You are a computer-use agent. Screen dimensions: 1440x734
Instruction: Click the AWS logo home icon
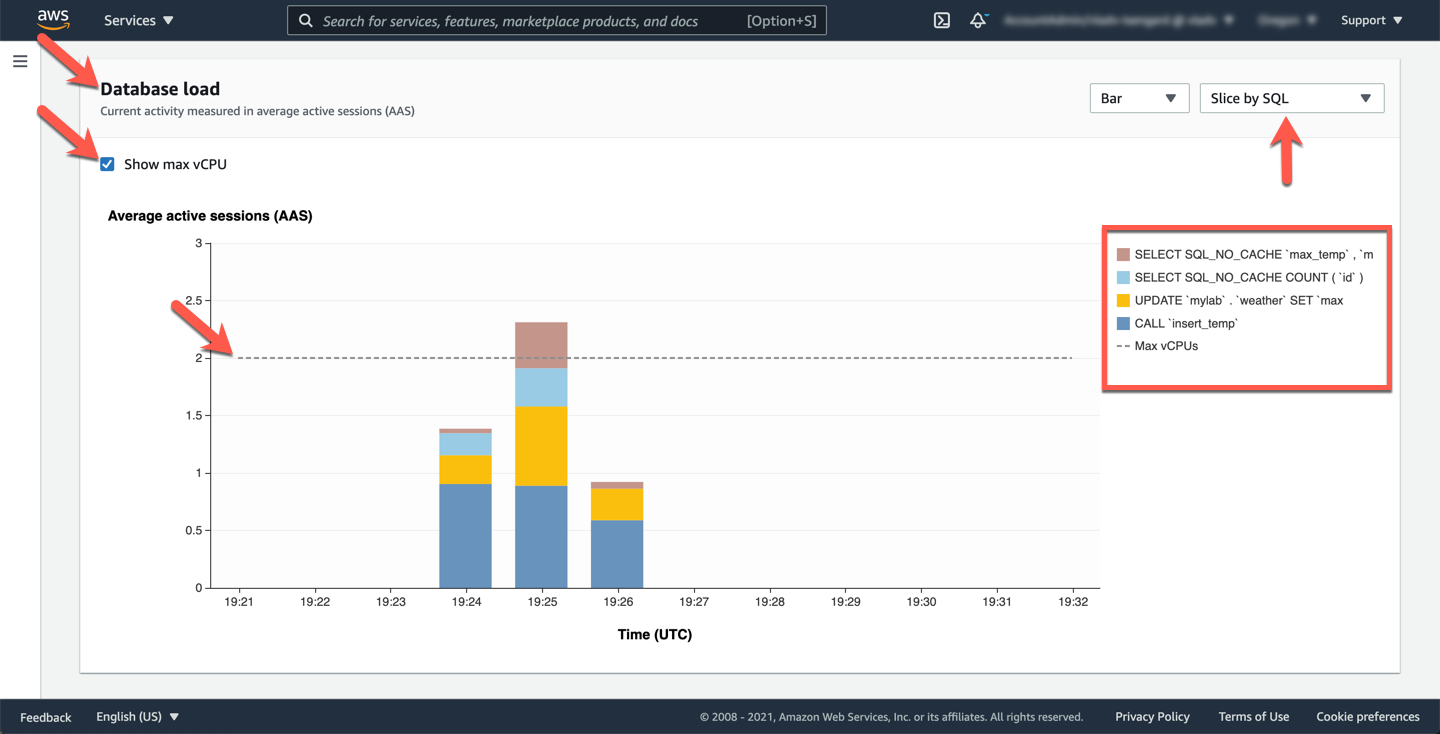pos(53,20)
